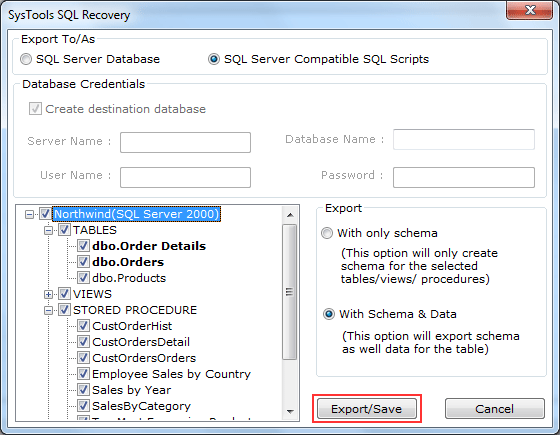Toggle the dbo.Products checkbox
The height and width of the screenshot is (435, 560).
pyautogui.click(x=83, y=278)
